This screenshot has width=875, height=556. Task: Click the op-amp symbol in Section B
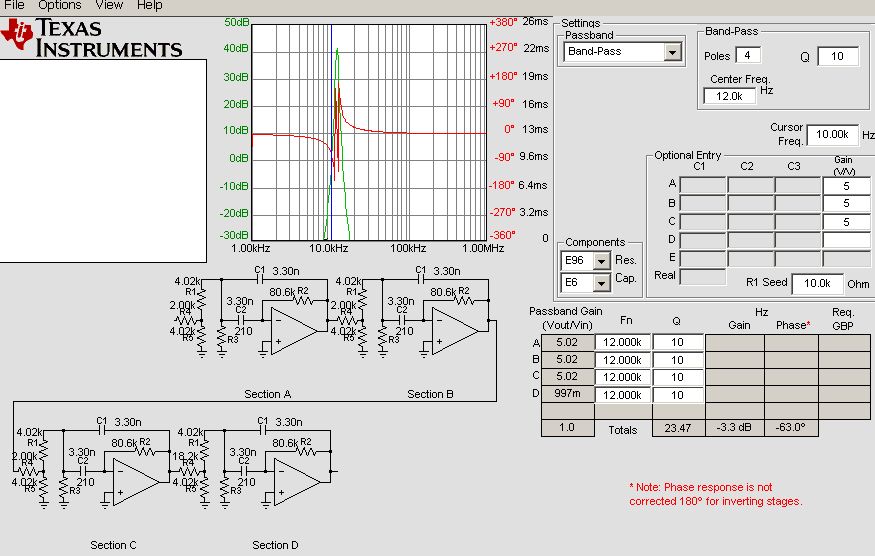tap(455, 332)
